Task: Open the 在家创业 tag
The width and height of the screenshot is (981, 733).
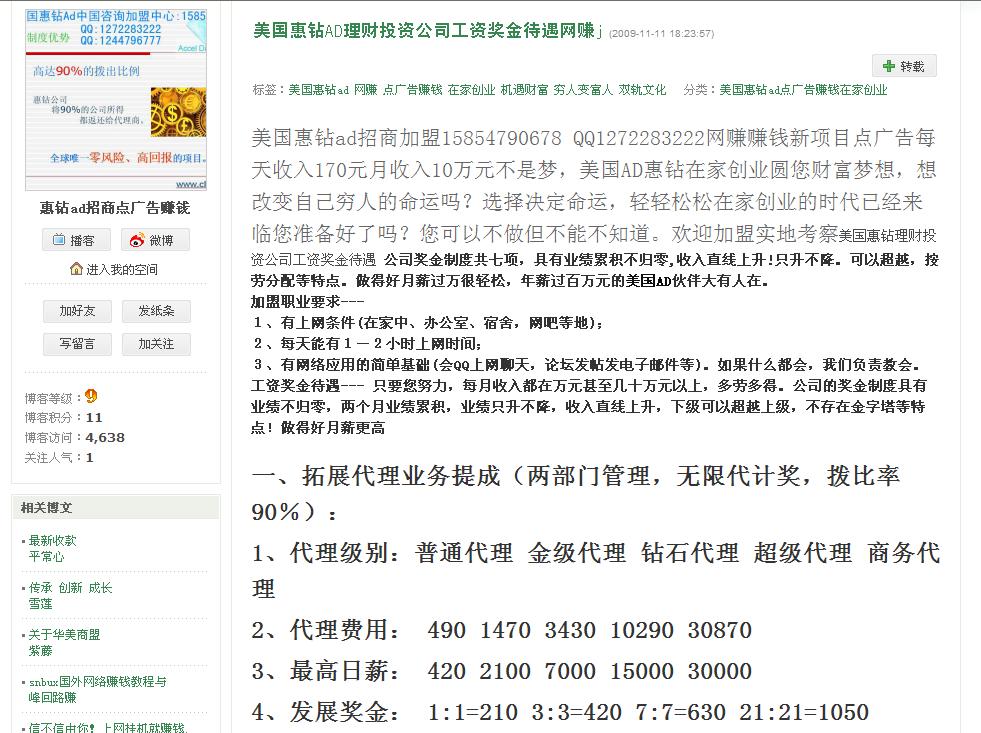Action: pos(472,90)
